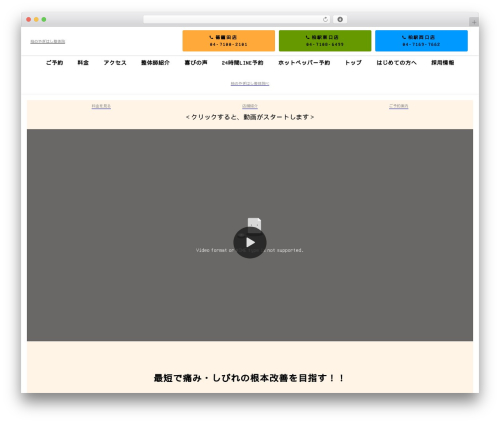Click the site logo link at top-left

click(x=48, y=41)
